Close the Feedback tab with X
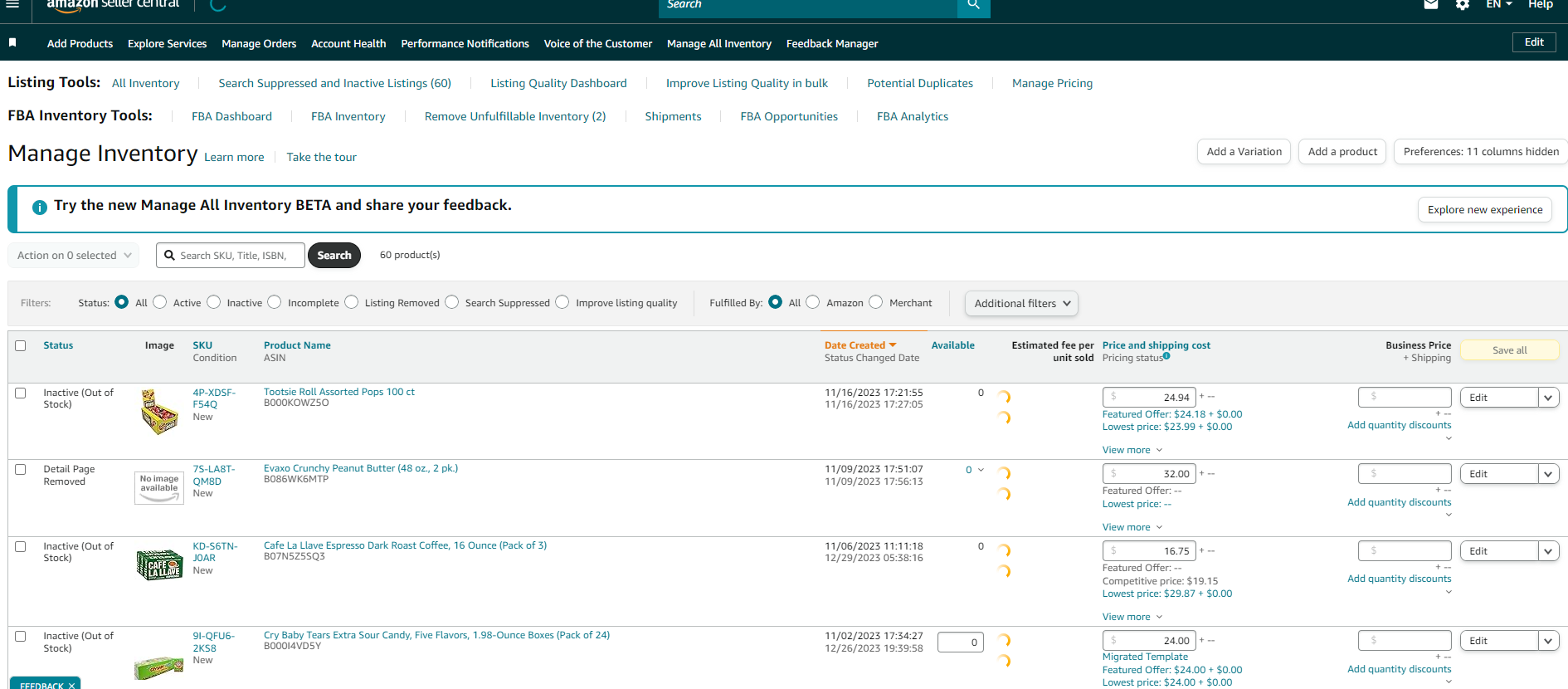 click(72, 685)
